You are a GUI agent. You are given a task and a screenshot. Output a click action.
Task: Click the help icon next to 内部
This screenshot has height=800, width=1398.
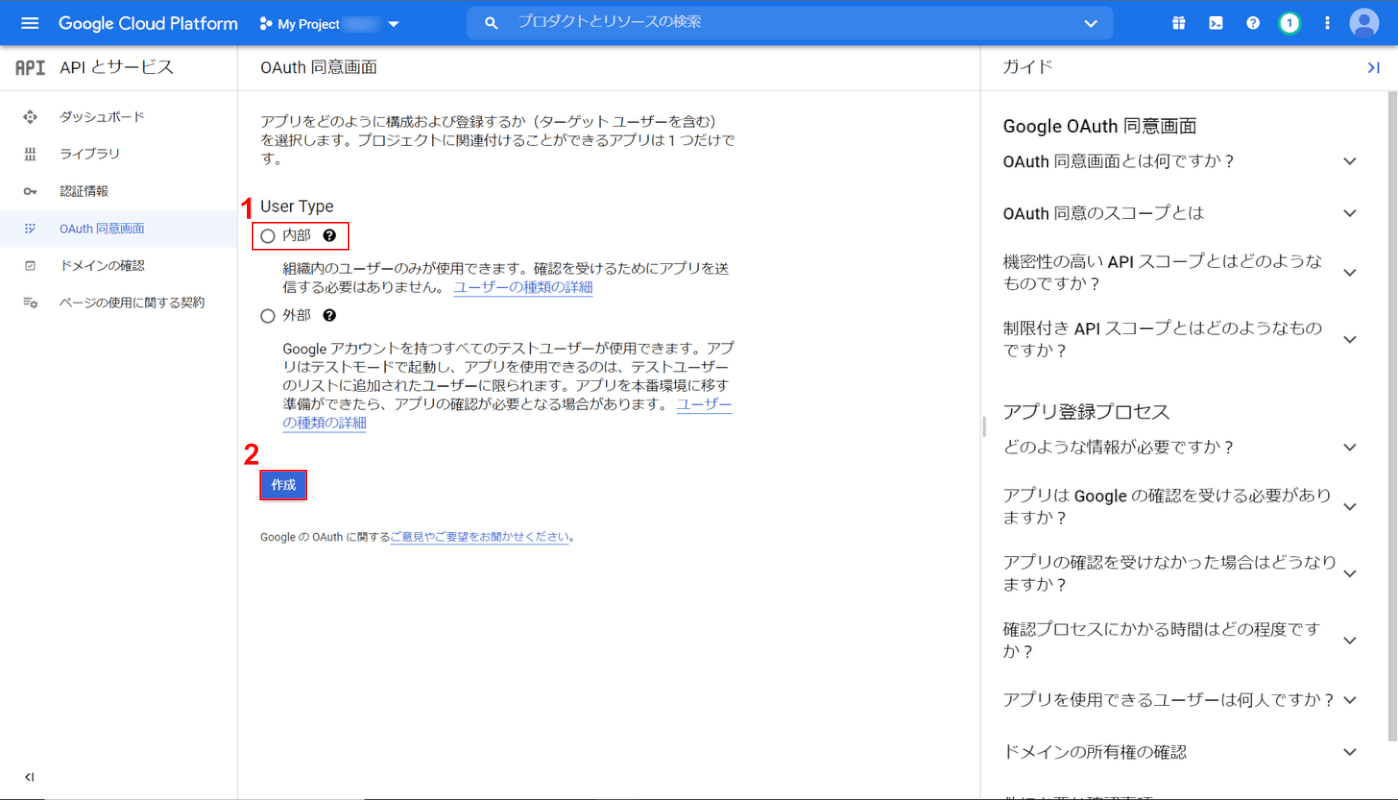pyautogui.click(x=330, y=236)
